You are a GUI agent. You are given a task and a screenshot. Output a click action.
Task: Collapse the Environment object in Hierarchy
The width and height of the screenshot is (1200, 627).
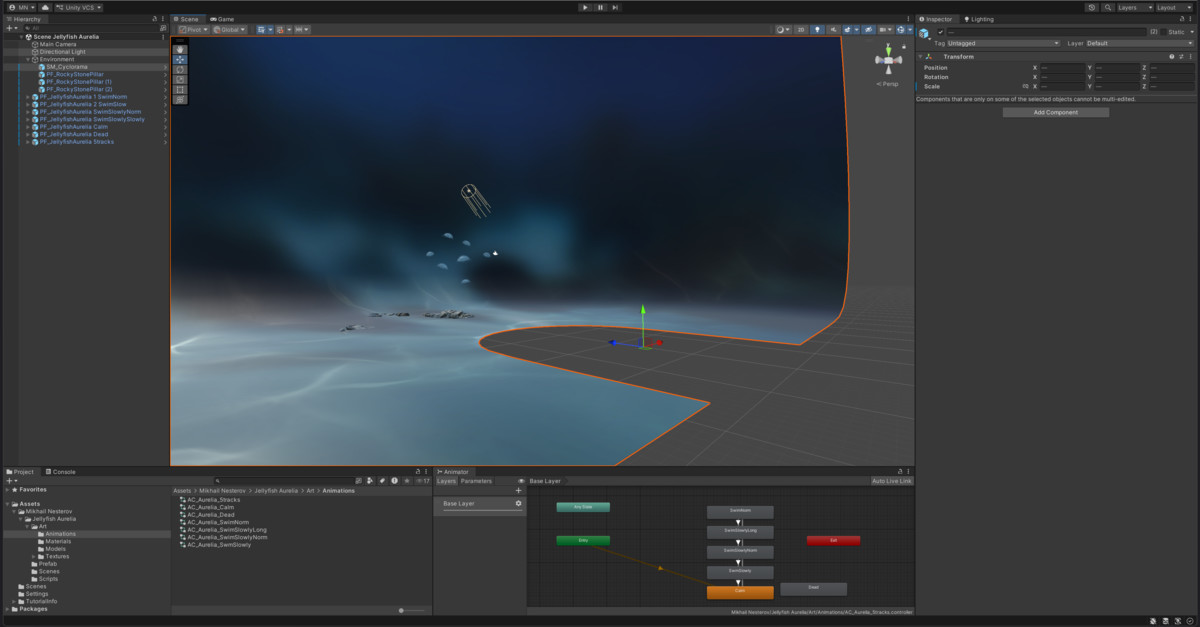click(28, 59)
